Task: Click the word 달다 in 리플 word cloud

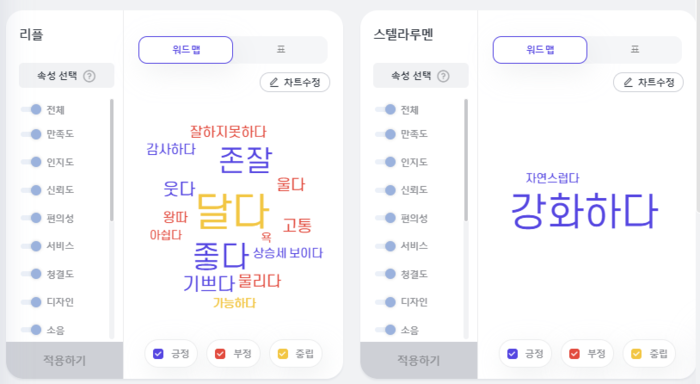Action: (x=233, y=211)
